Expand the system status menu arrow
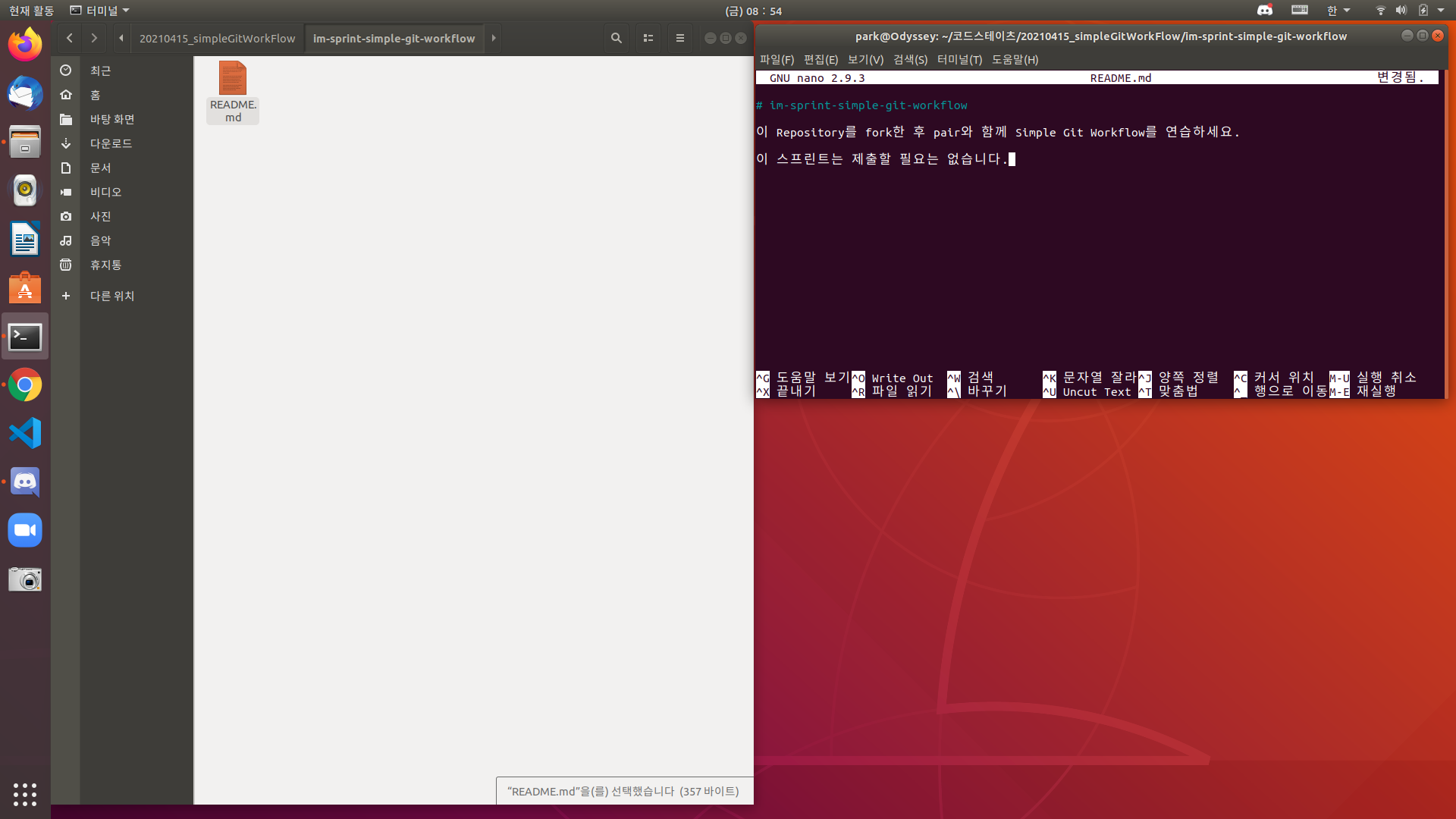This screenshot has width=1456, height=819. (1440, 11)
